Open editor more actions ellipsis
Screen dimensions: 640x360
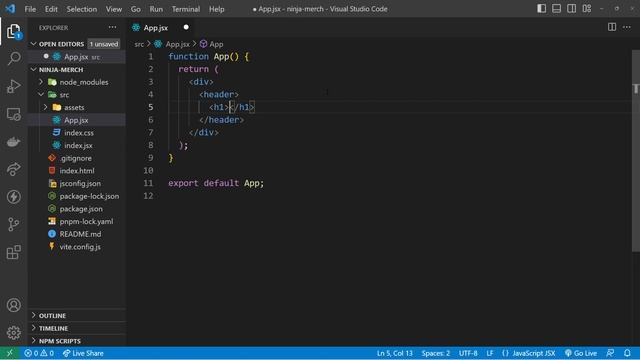pos(627,27)
